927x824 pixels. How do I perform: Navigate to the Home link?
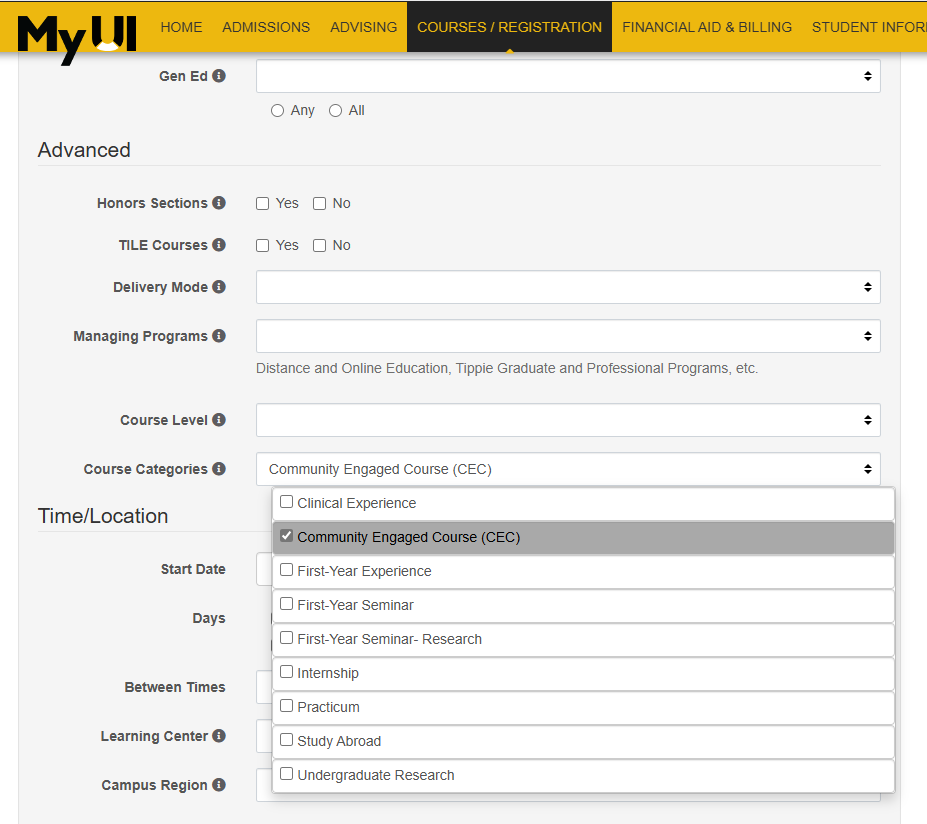(181, 27)
